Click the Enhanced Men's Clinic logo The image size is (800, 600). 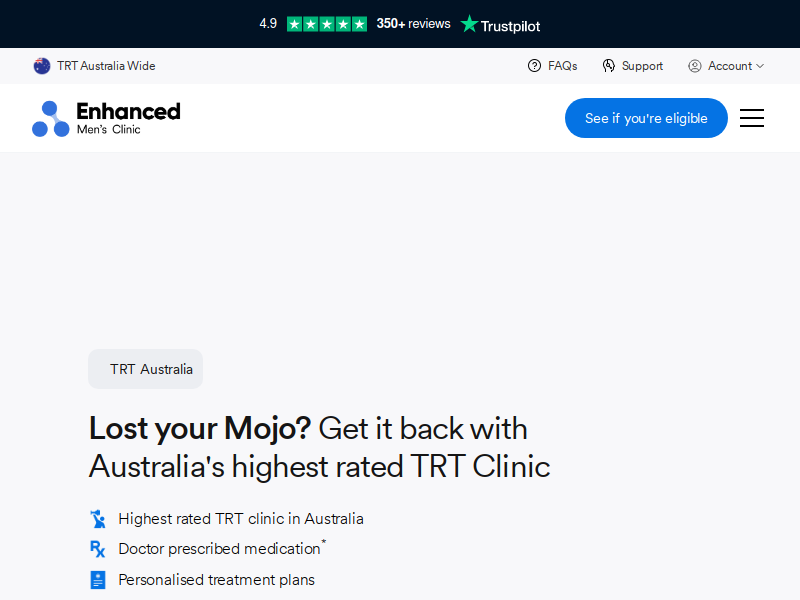point(106,118)
